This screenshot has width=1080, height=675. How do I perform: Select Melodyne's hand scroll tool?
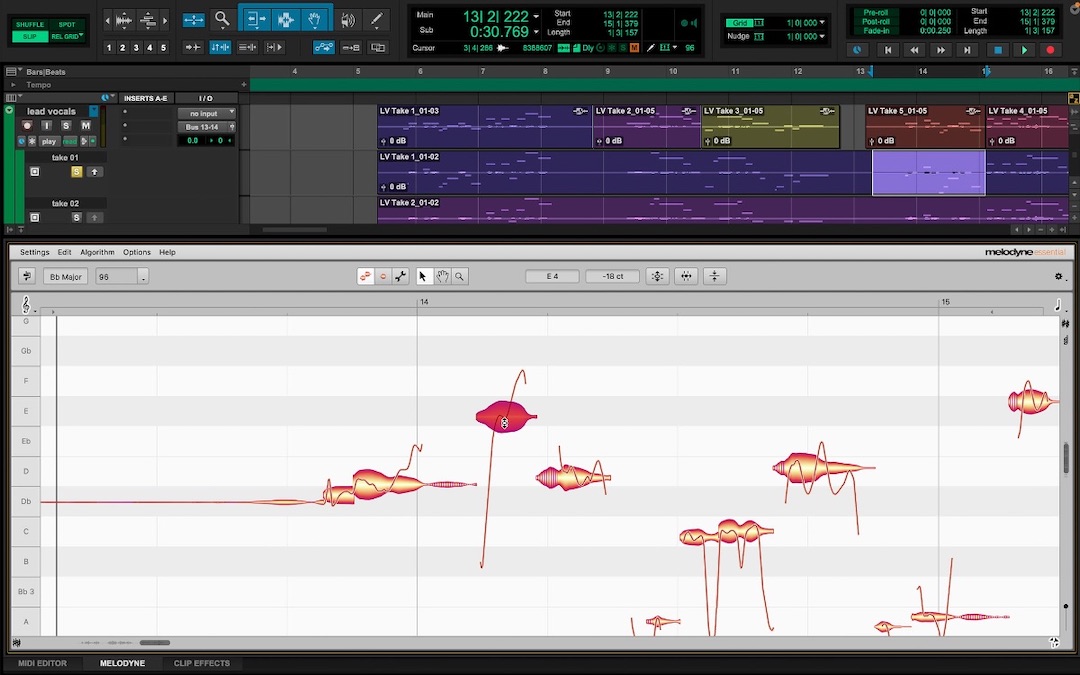point(443,277)
